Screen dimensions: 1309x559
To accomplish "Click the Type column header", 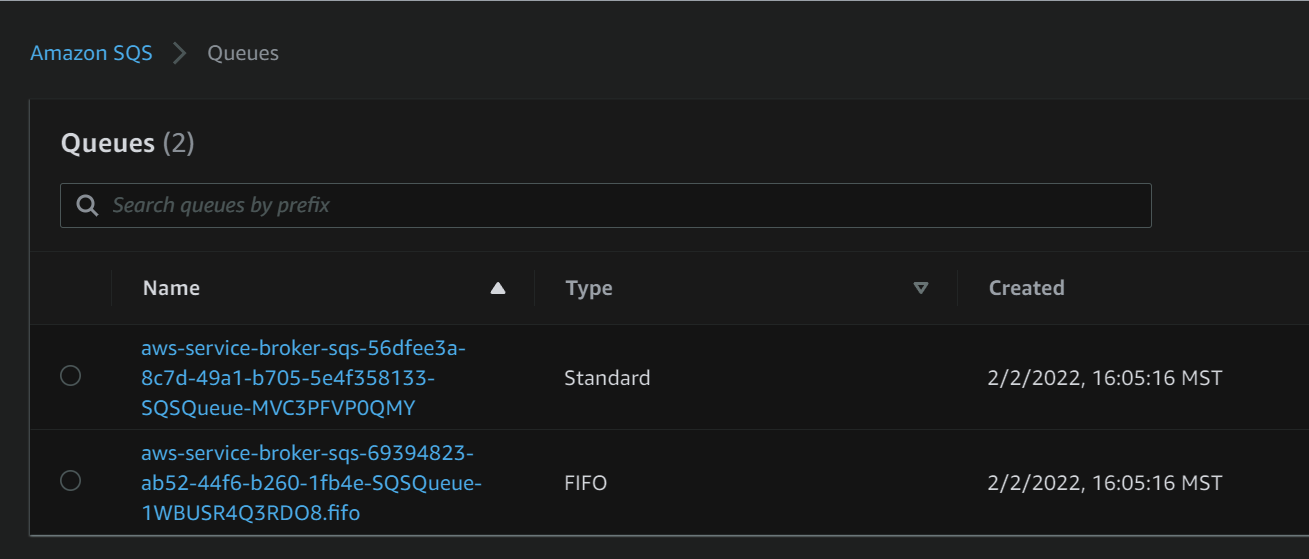I will (x=589, y=288).
